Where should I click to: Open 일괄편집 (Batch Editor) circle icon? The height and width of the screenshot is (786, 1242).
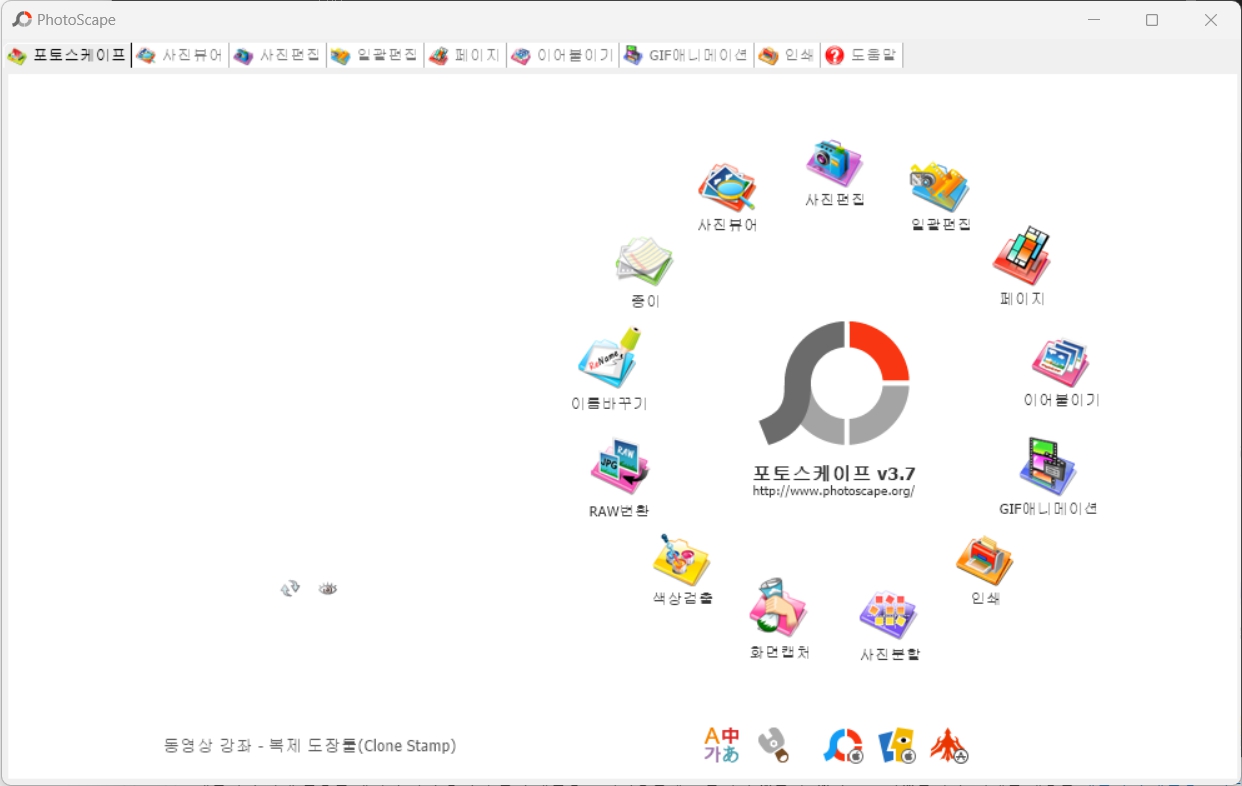coord(940,196)
